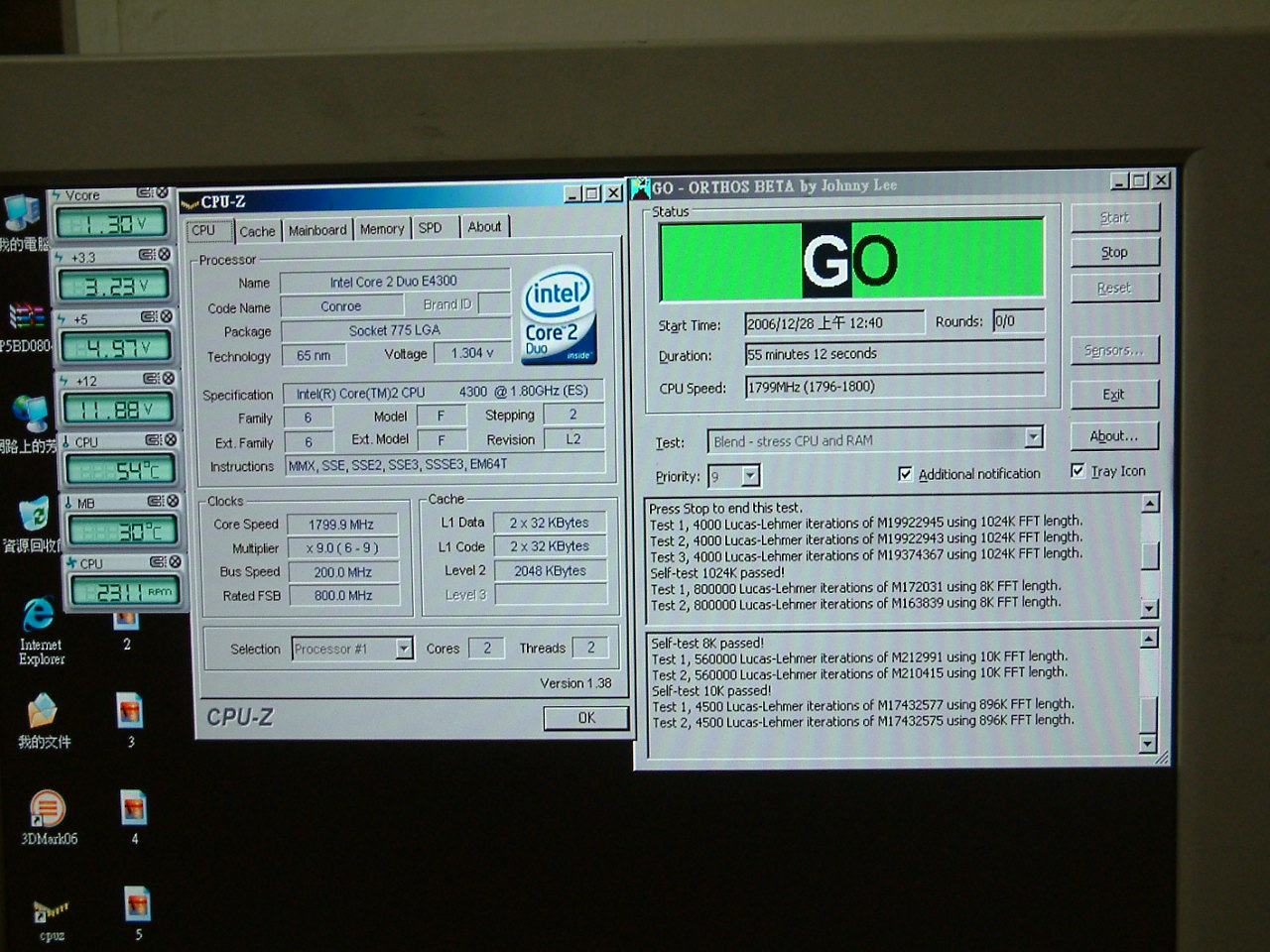Click the CPU Speed 1799MHz field

pos(894,387)
